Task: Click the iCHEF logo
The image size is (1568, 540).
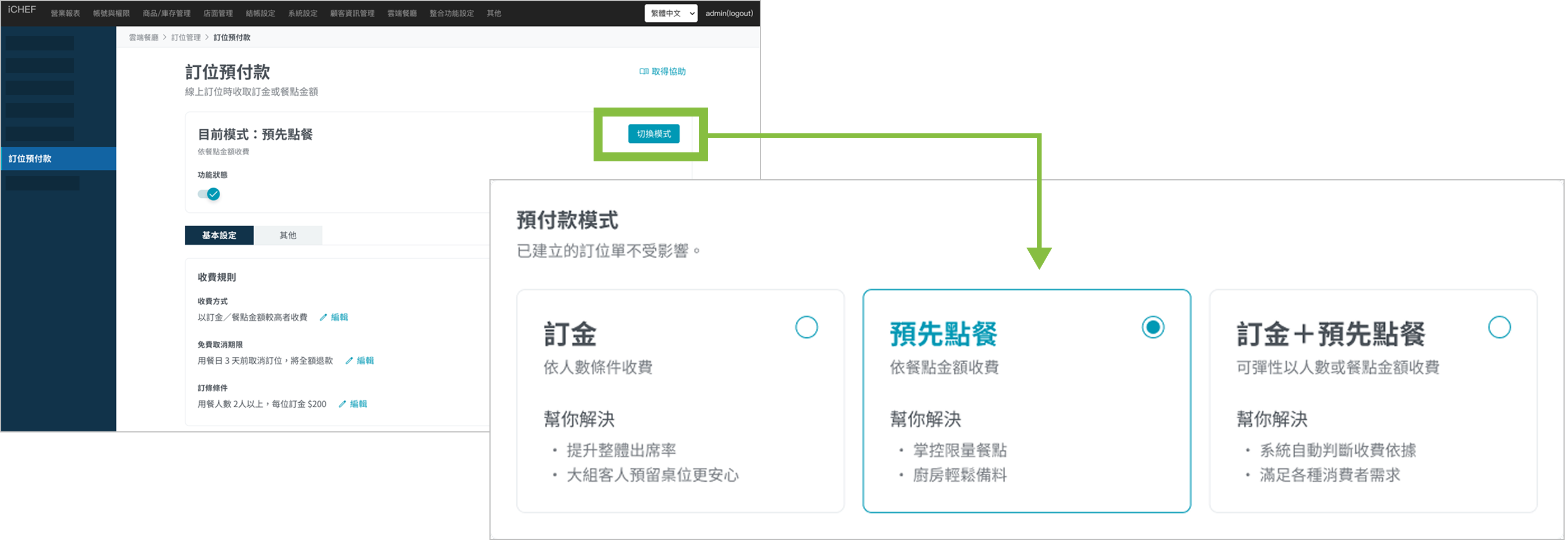Action: [22, 10]
